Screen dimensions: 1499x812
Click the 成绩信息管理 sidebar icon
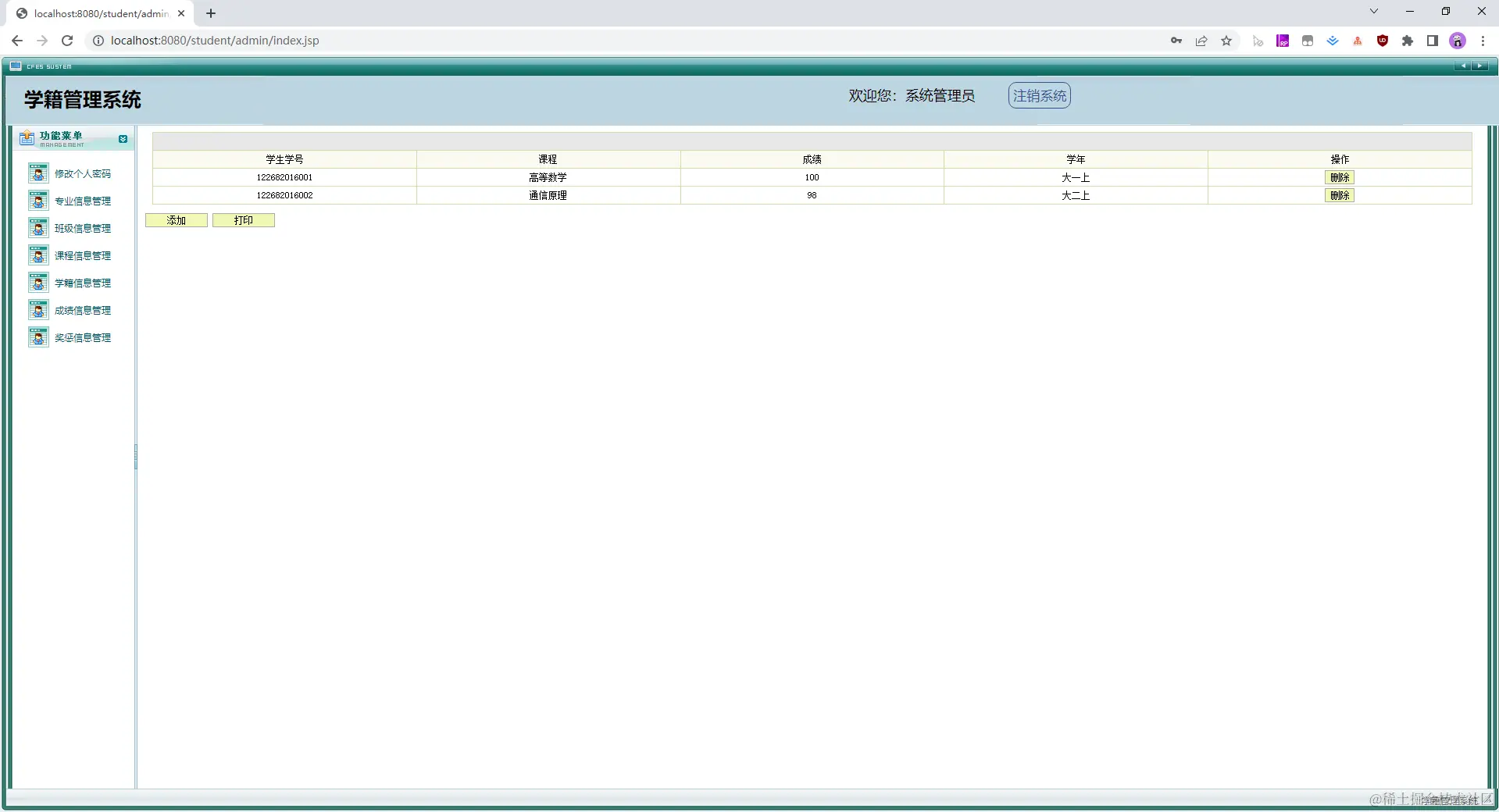tap(38, 310)
